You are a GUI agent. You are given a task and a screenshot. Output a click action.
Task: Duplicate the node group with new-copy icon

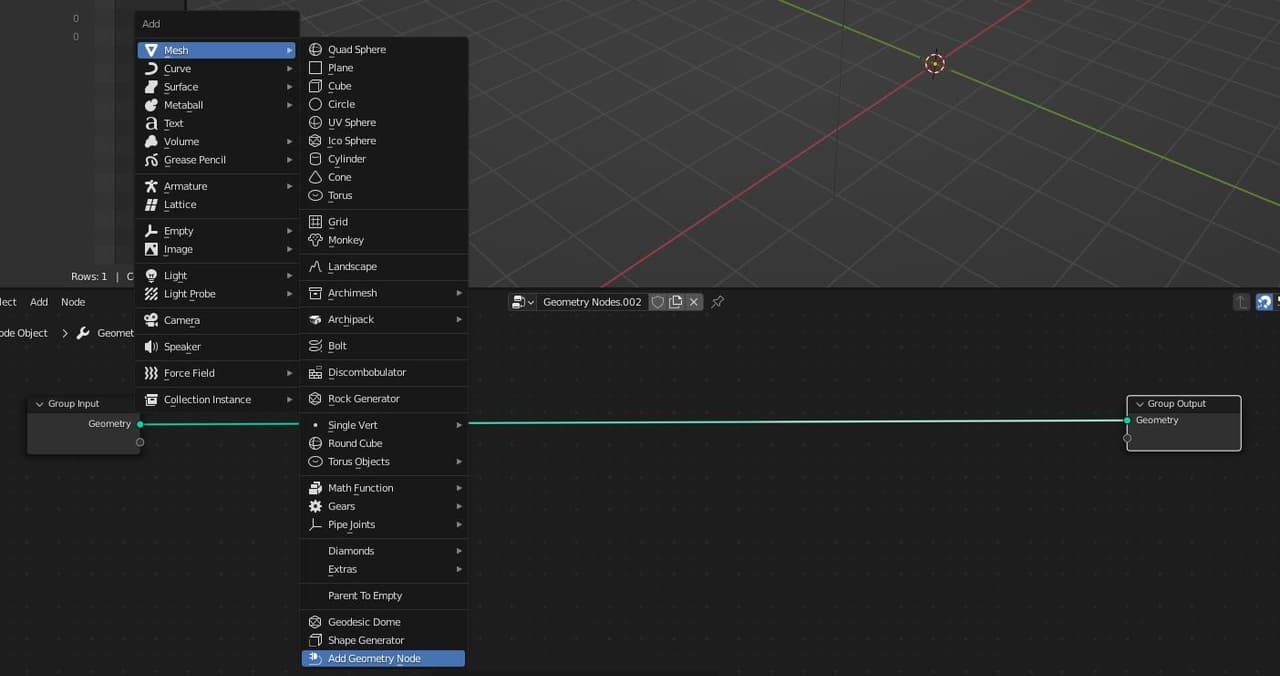click(676, 302)
